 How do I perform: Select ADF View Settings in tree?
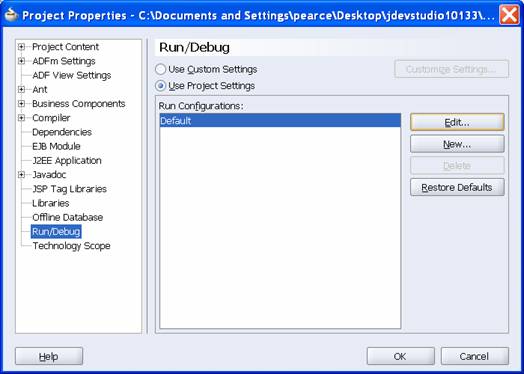coord(72,76)
